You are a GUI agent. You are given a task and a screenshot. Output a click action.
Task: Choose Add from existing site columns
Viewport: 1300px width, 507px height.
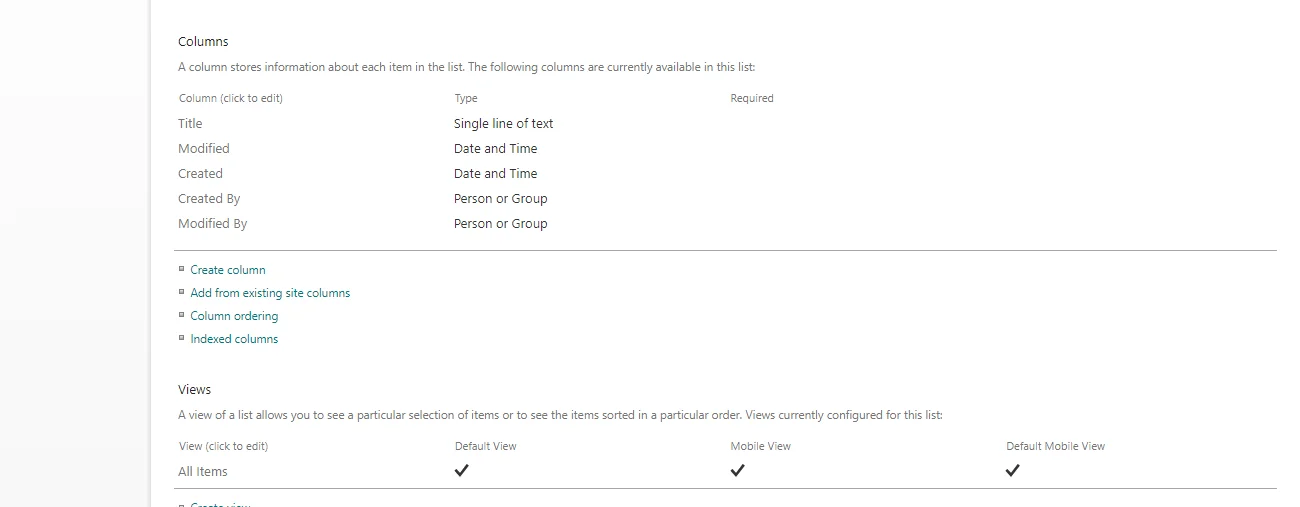click(270, 293)
